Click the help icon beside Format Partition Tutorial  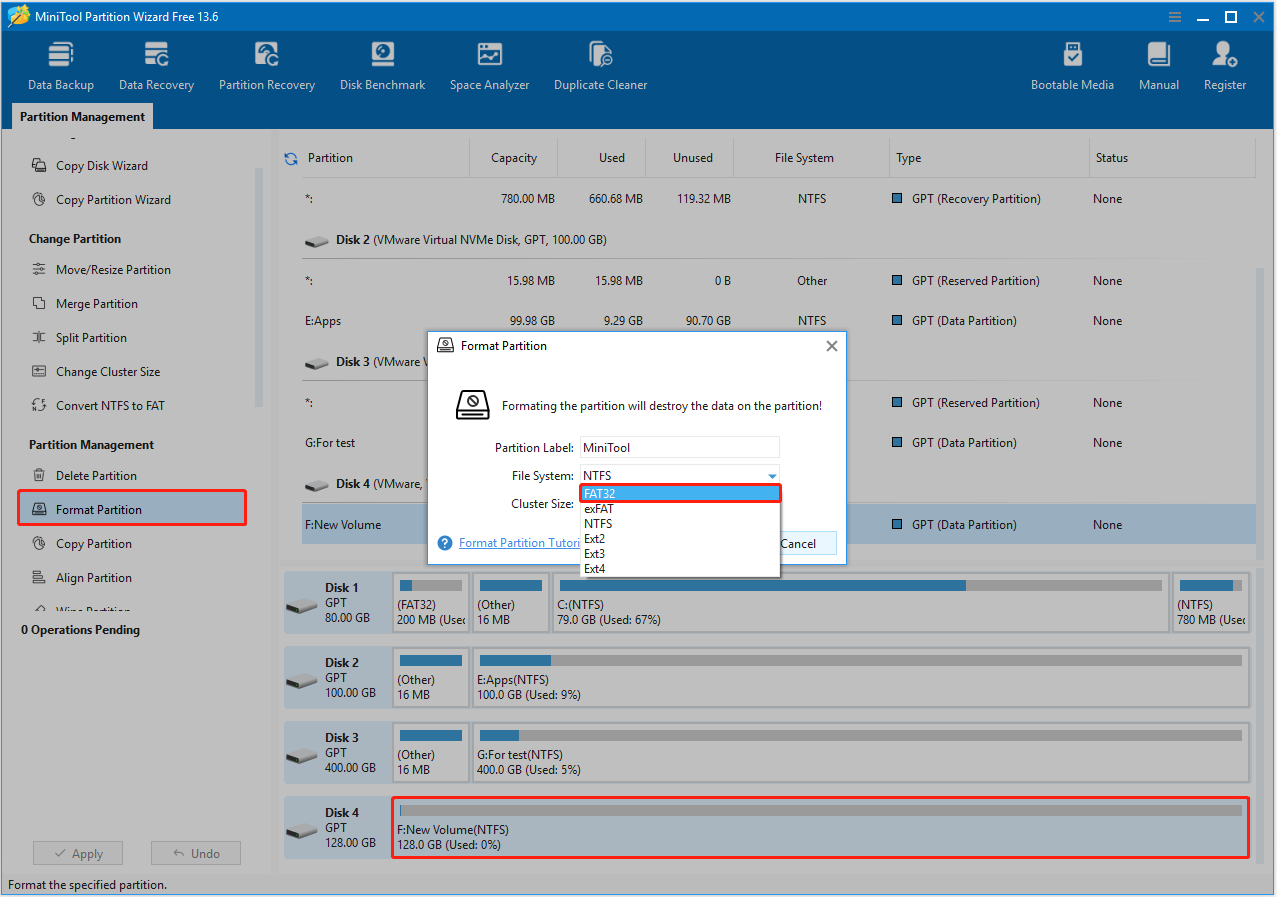pos(446,543)
